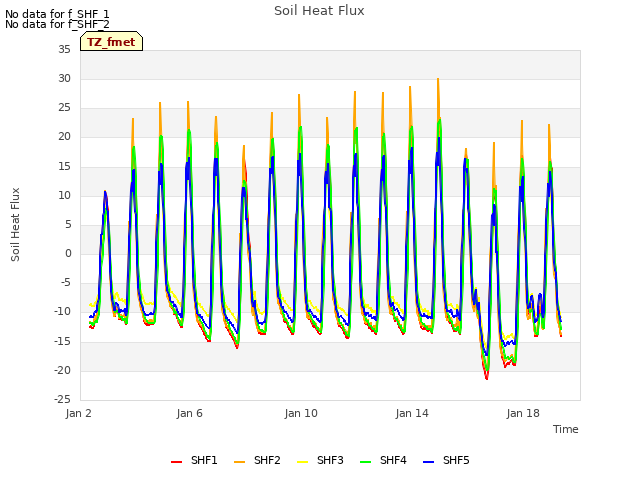Click the orange SHF2 legend swatch
This screenshot has width=640, height=480.
coord(240,462)
